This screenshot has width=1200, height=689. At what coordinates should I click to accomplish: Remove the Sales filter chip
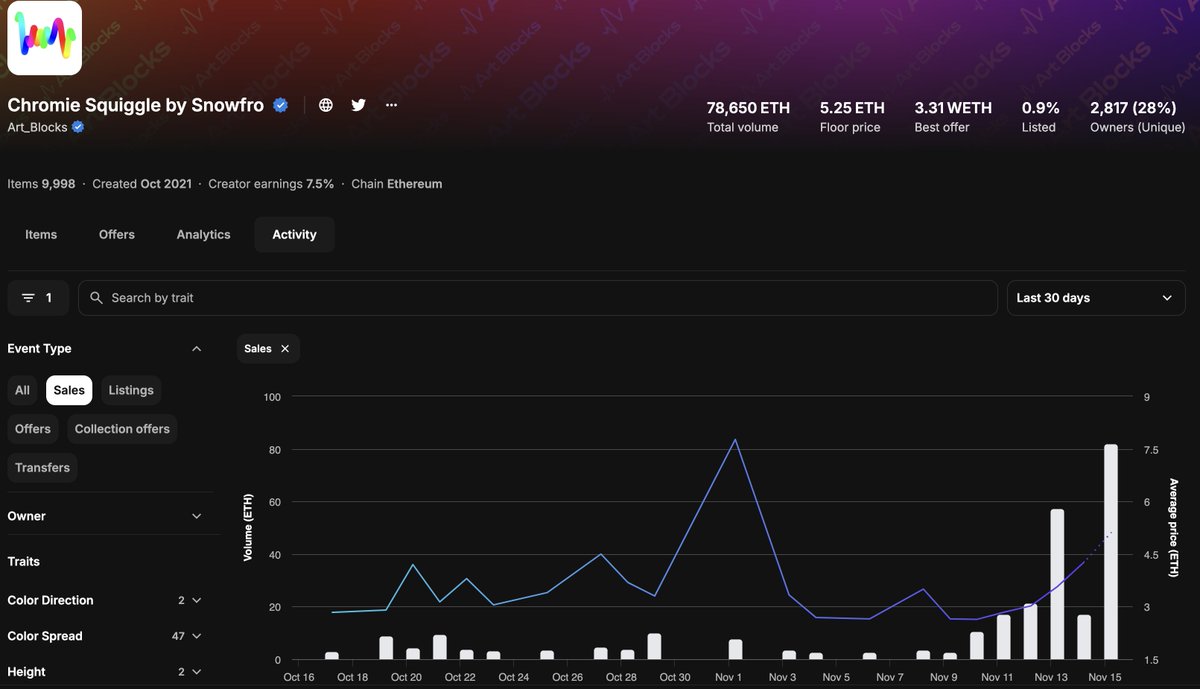tap(284, 348)
